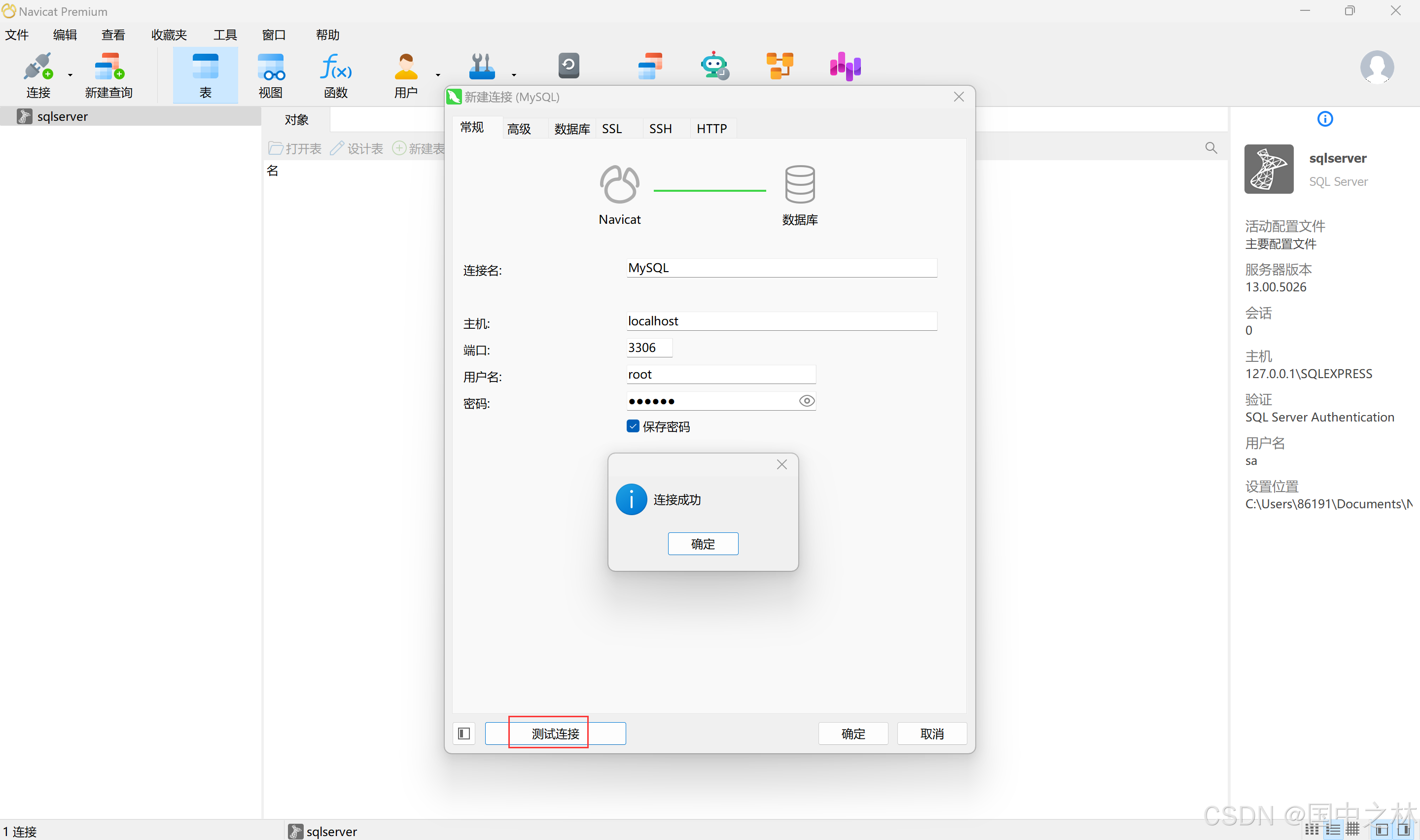Screen dimensions: 1420x840
Task: Close the 连接成功 message popup
Action: [x=782, y=464]
